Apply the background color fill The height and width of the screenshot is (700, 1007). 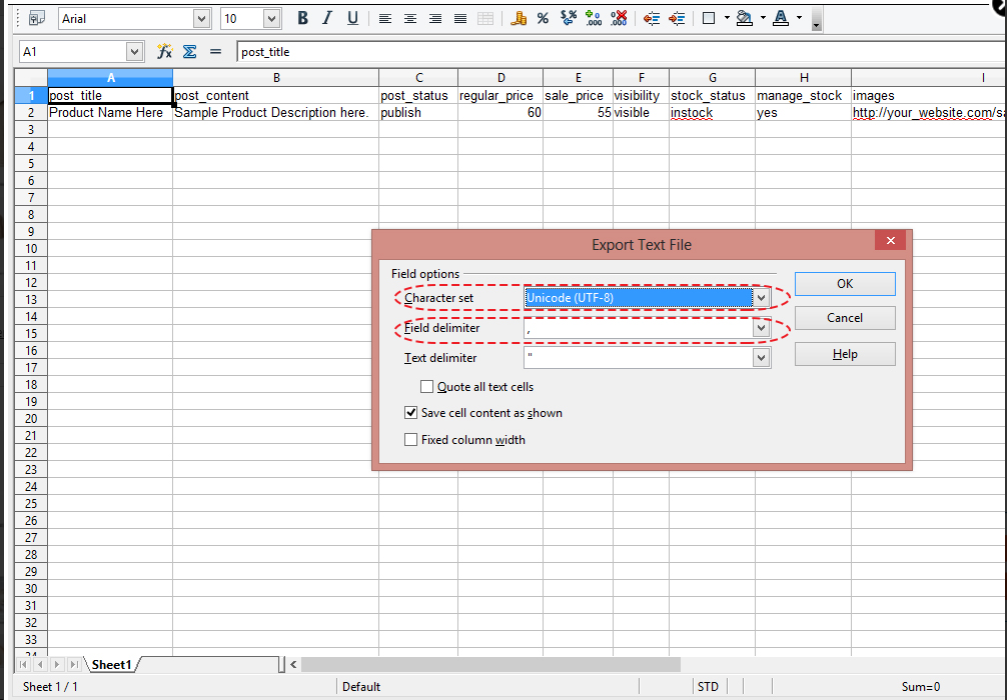[x=744, y=19]
